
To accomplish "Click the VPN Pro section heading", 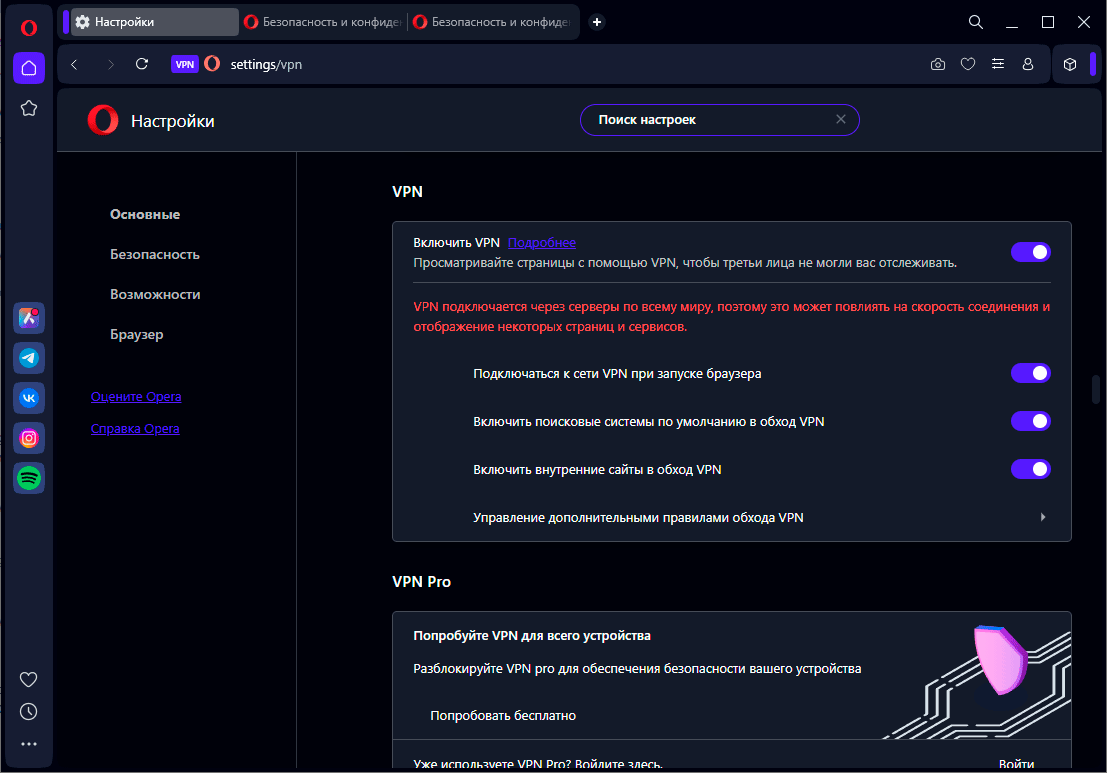I will point(421,582).
